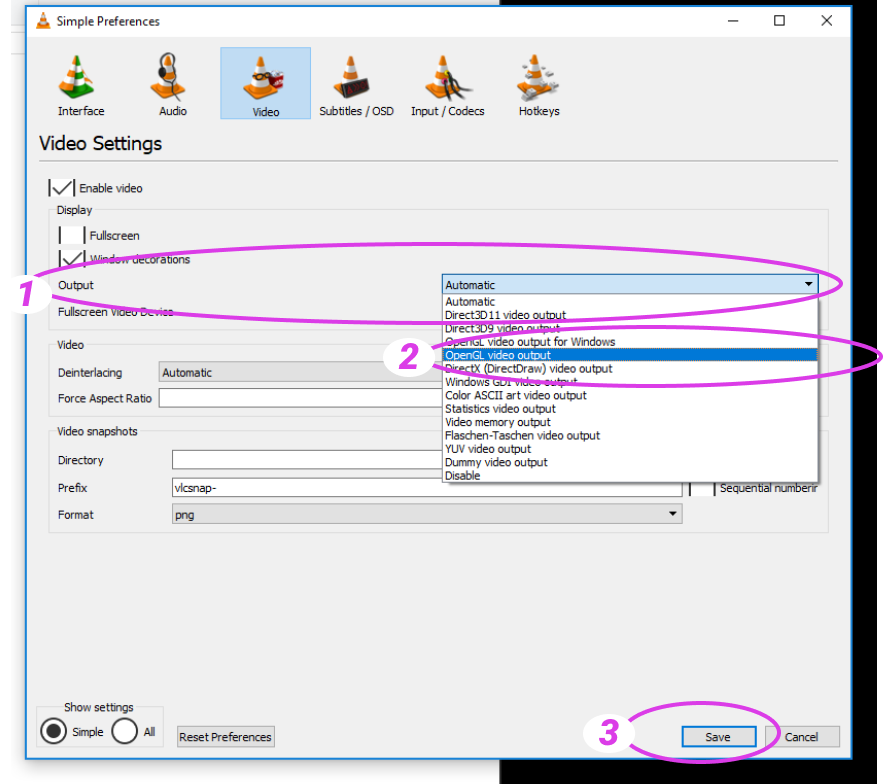
Task: Expand the snapshot Format png dropdown
Action: (427, 515)
